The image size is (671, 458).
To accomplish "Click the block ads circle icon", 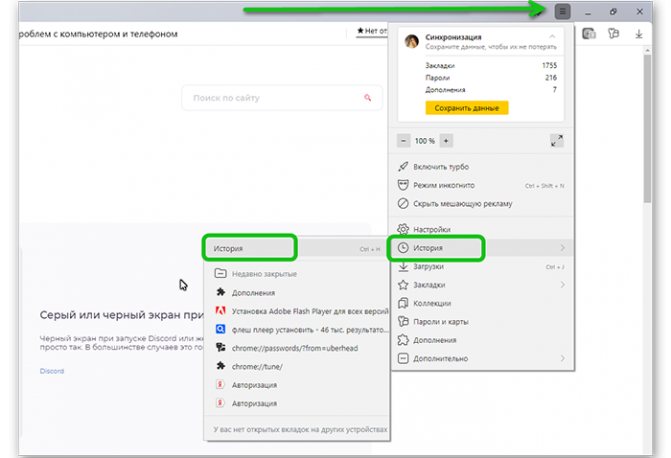I will pos(403,203).
